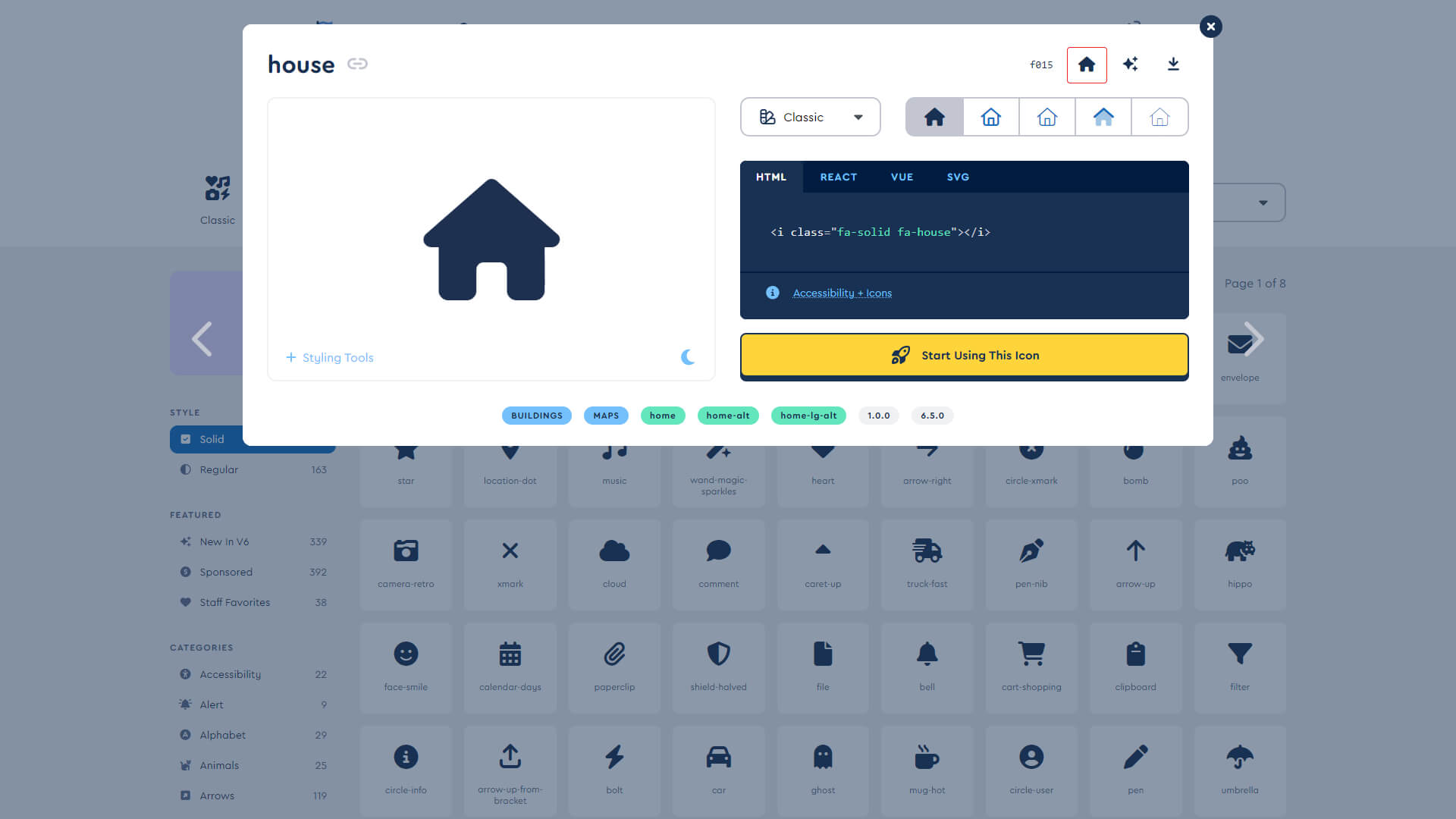Open the Accessibility + Icons link

coord(842,293)
